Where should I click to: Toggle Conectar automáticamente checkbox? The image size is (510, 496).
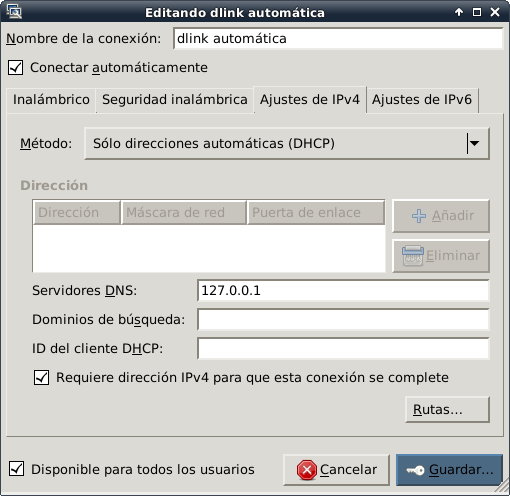[x=16, y=67]
